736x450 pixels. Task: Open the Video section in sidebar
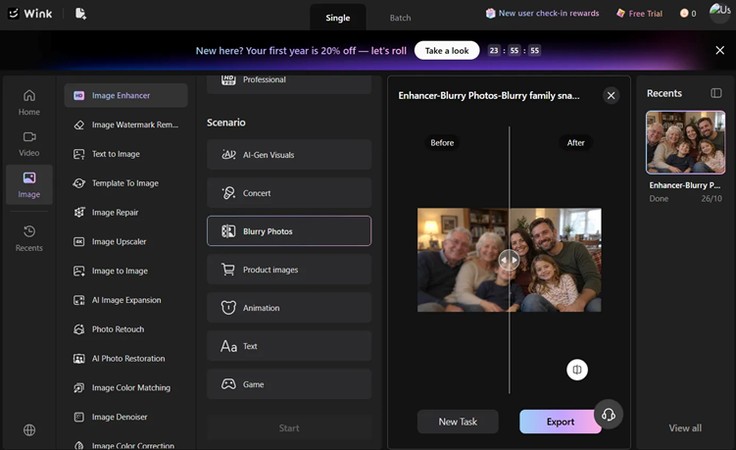click(29, 144)
